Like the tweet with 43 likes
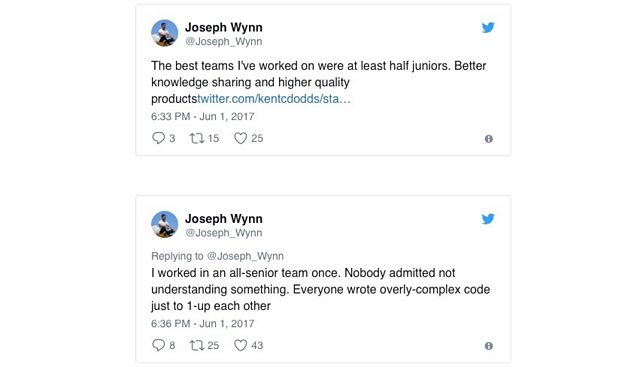The image size is (640, 367). pyautogui.click(x=240, y=345)
